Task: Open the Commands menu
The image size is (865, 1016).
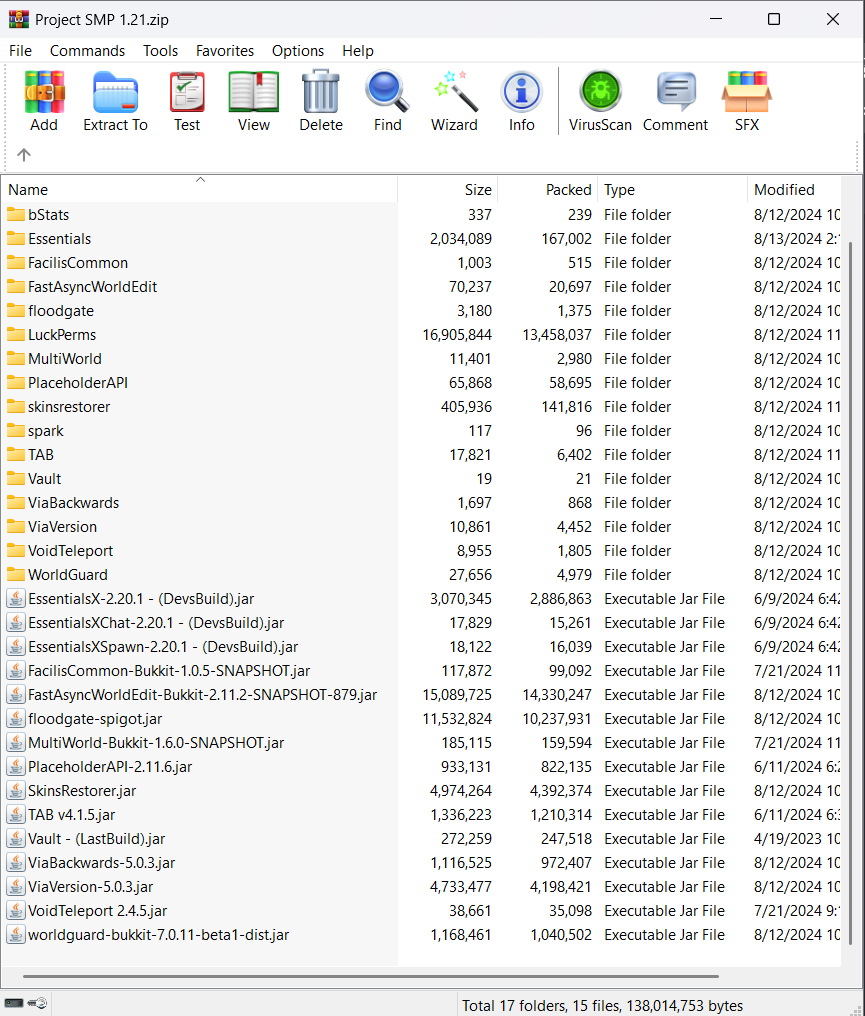Action: 87,51
